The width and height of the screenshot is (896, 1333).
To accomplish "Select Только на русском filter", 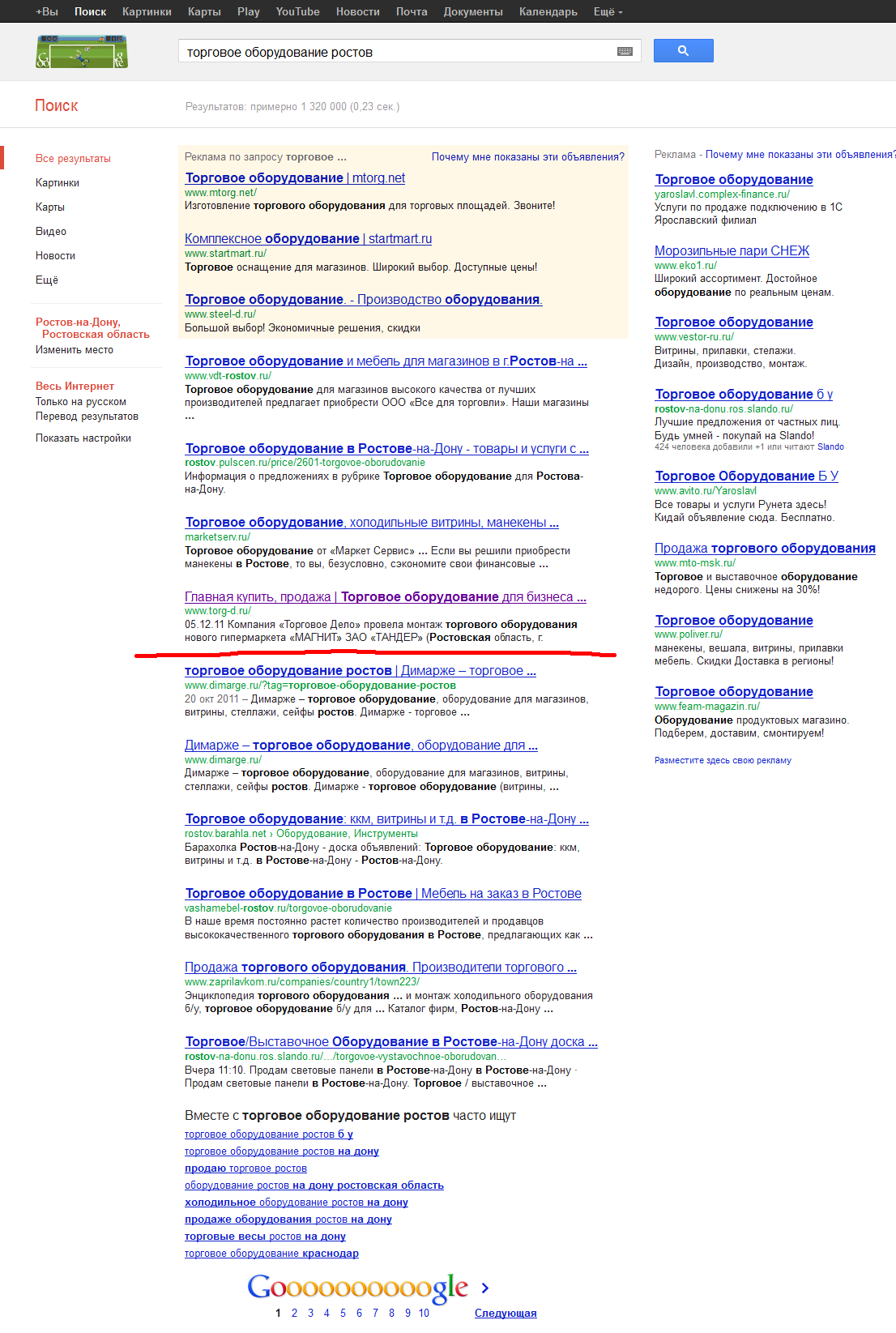I will tap(81, 402).
